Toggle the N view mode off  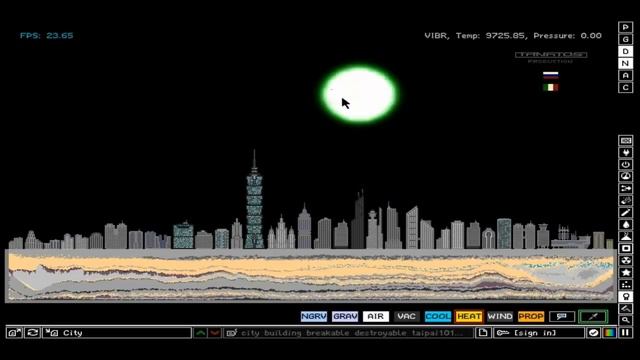point(625,63)
